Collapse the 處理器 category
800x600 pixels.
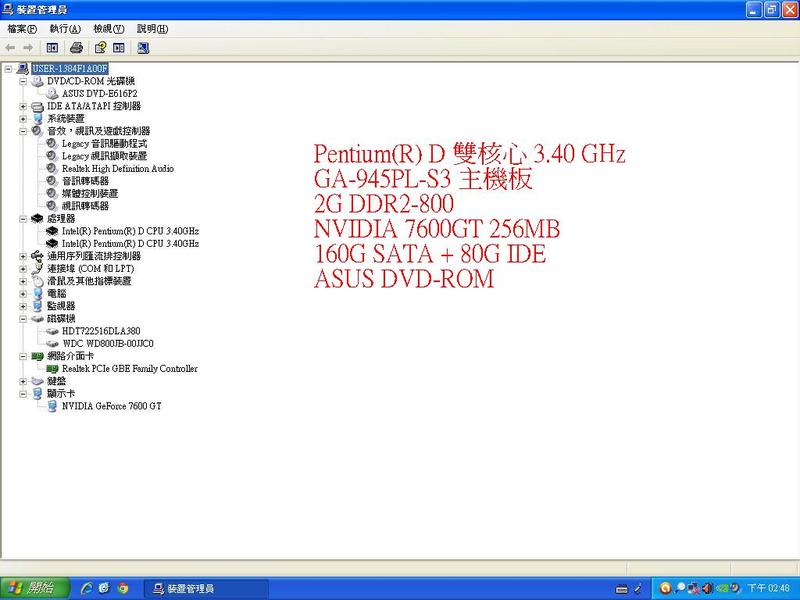[x=23, y=218]
